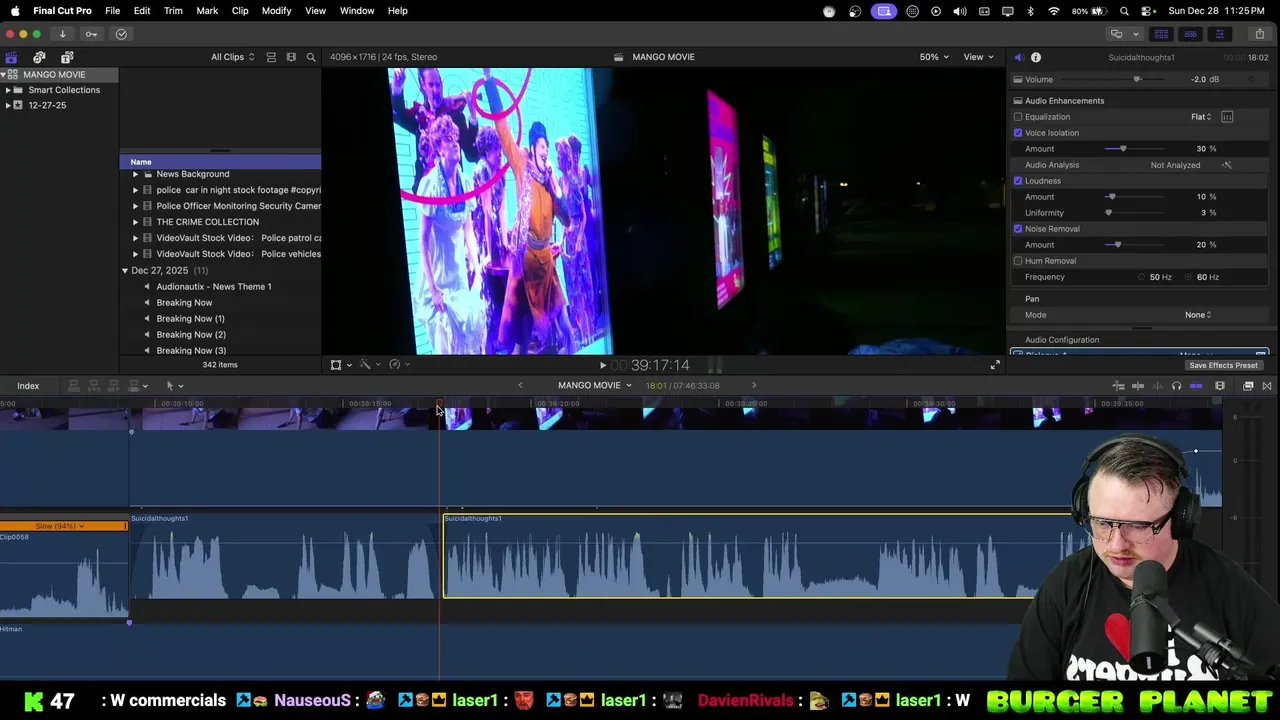Viewport: 1280px width, 720px height.
Task: Open the viewer 50% zoom dropdown
Action: coord(935,57)
